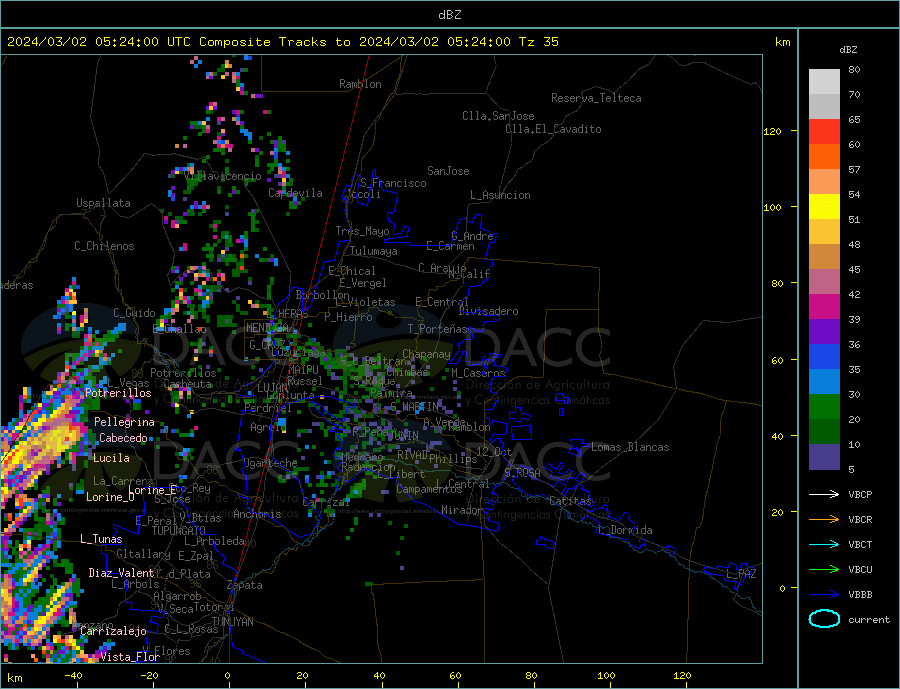Click the Ugarteche place label
The height and width of the screenshot is (689, 900).
click(270, 463)
